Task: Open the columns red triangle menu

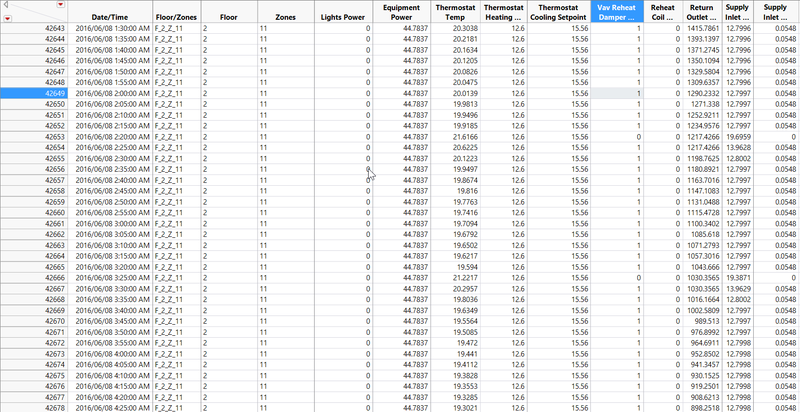Action: pyautogui.click(x=61, y=5)
